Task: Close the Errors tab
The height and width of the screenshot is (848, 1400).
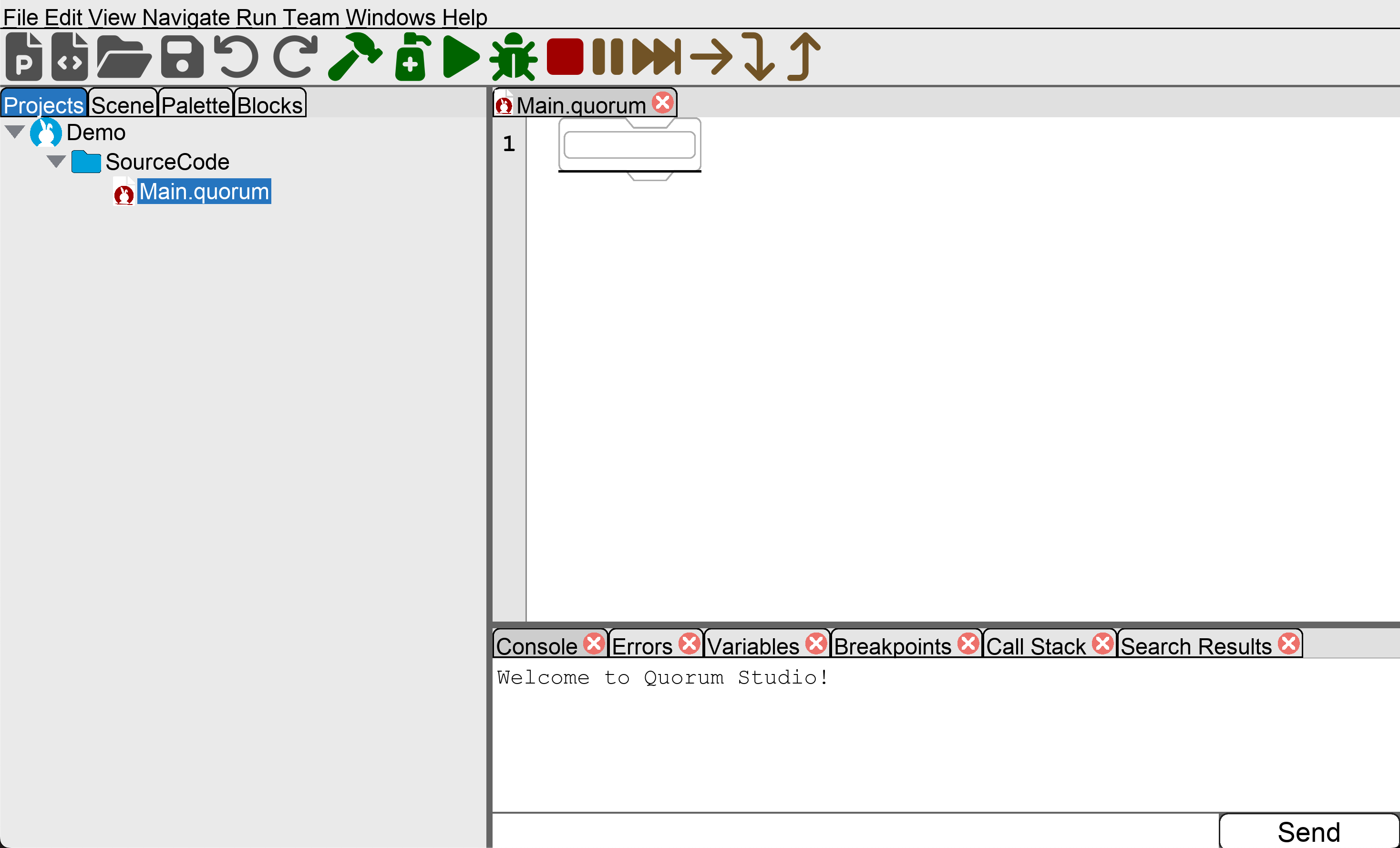Action: point(689,644)
